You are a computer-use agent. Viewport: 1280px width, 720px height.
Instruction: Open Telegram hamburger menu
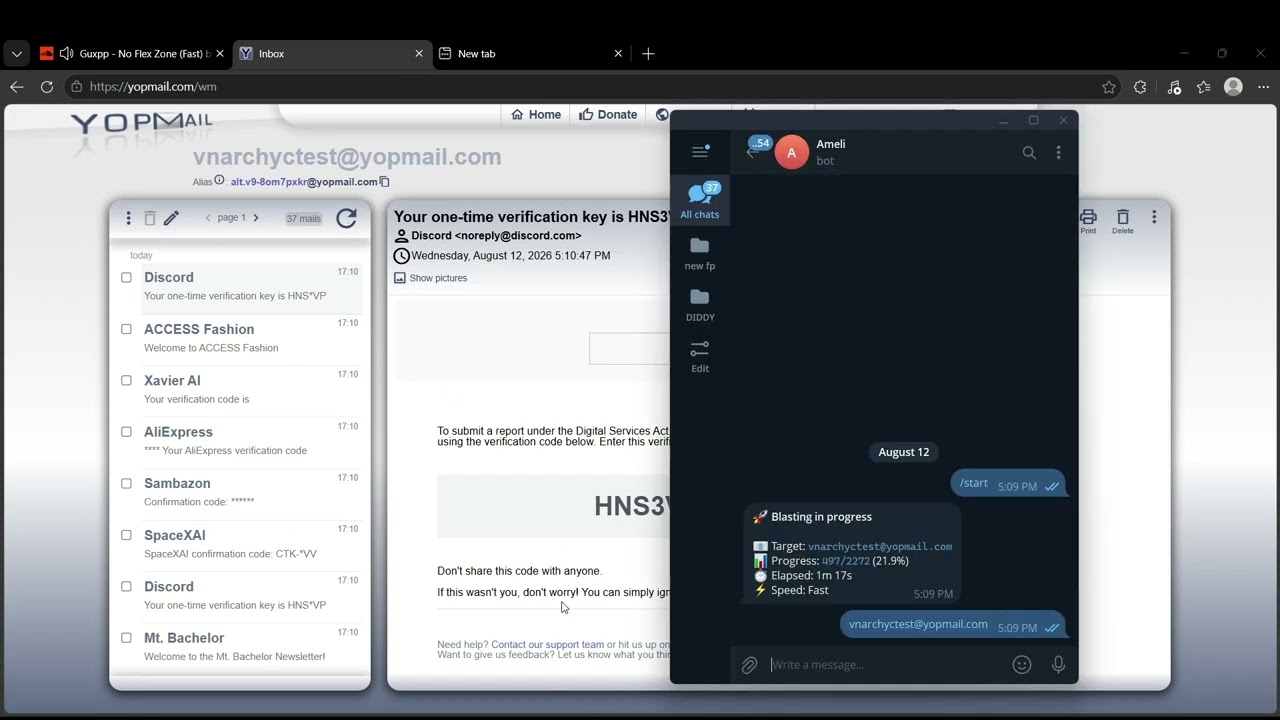(x=700, y=152)
